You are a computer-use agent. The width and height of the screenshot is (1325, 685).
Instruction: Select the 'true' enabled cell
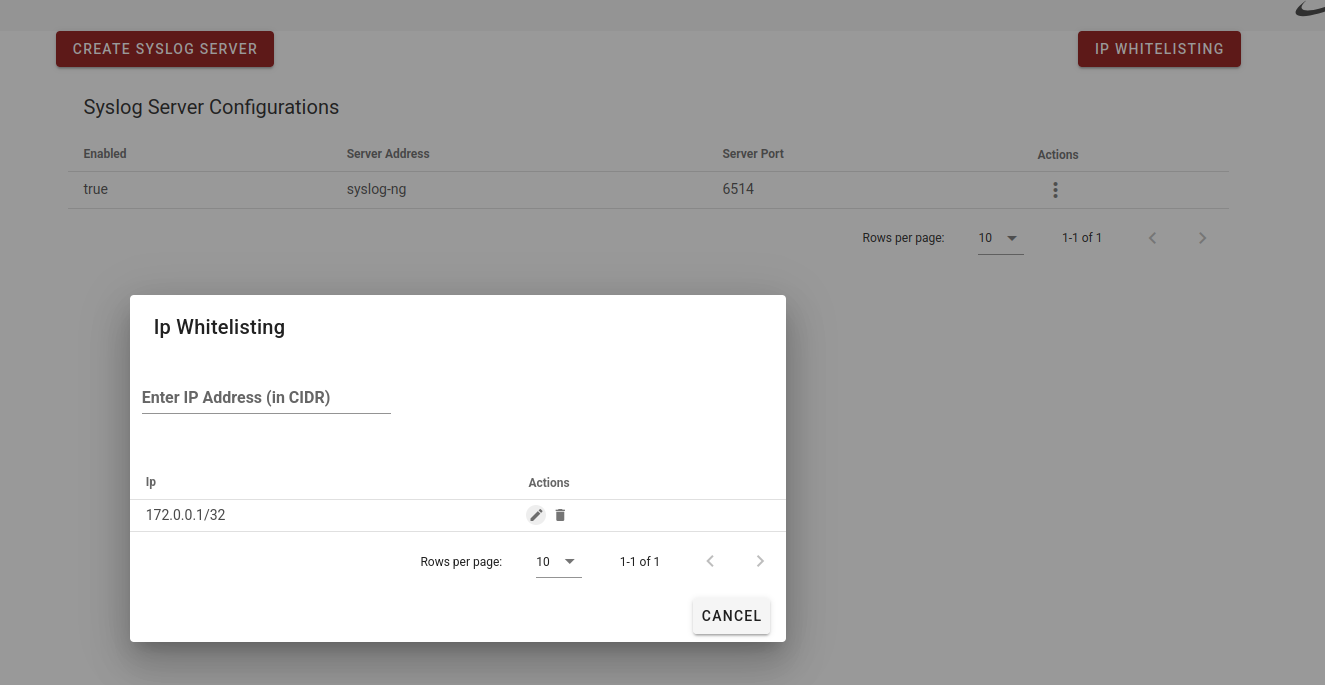96,189
